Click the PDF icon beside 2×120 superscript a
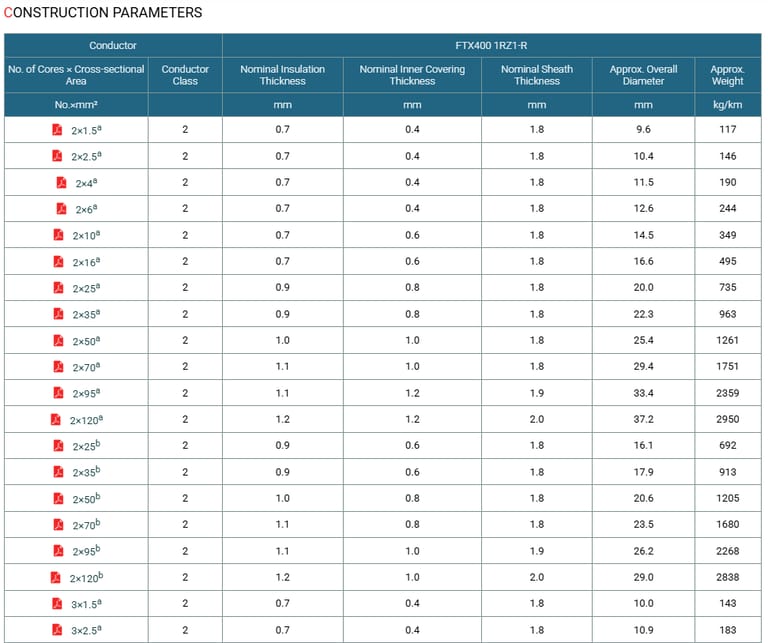This screenshot has width=768, height=643. pos(56,419)
